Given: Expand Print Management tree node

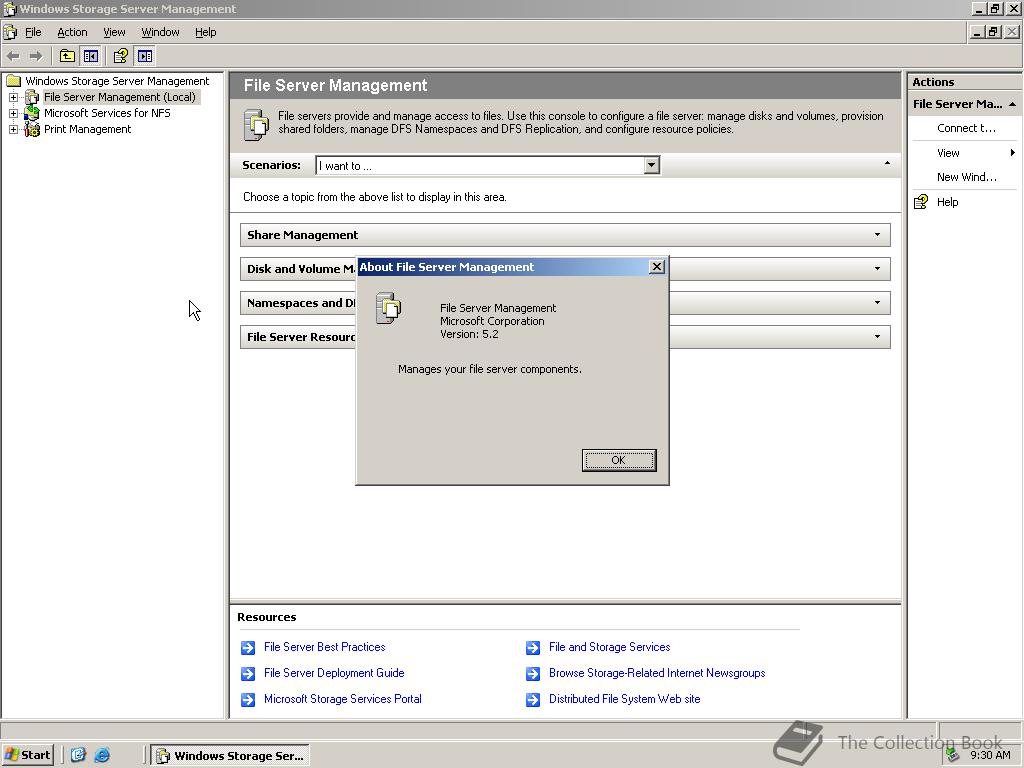Looking at the screenshot, I should (x=13, y=129).
